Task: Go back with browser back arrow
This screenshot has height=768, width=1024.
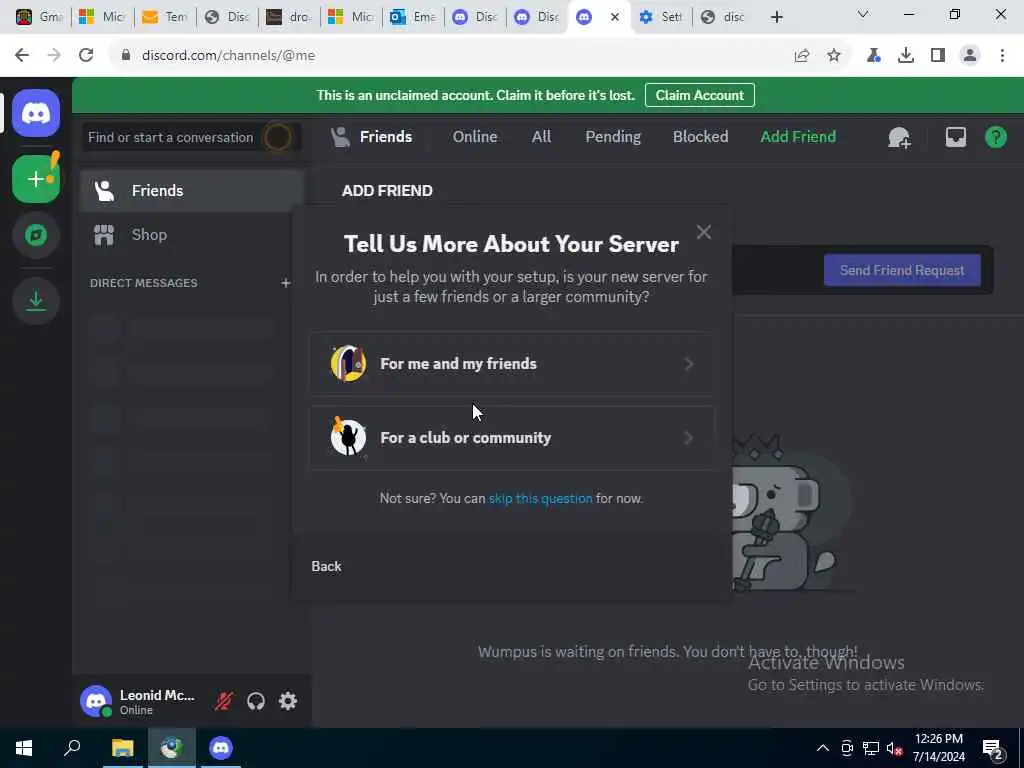Action: coord(22,56)
